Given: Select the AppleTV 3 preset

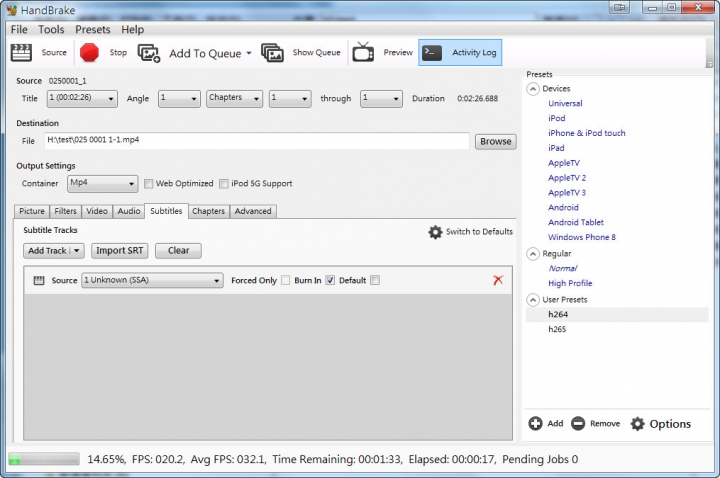Looking at the screenshot, I should tap(567, 193).
